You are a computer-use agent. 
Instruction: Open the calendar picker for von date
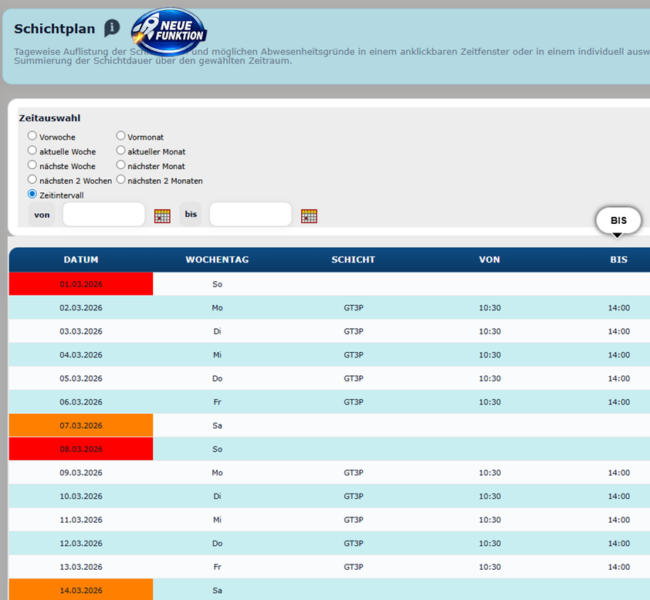pyautogui.click(x=162, y=216)
